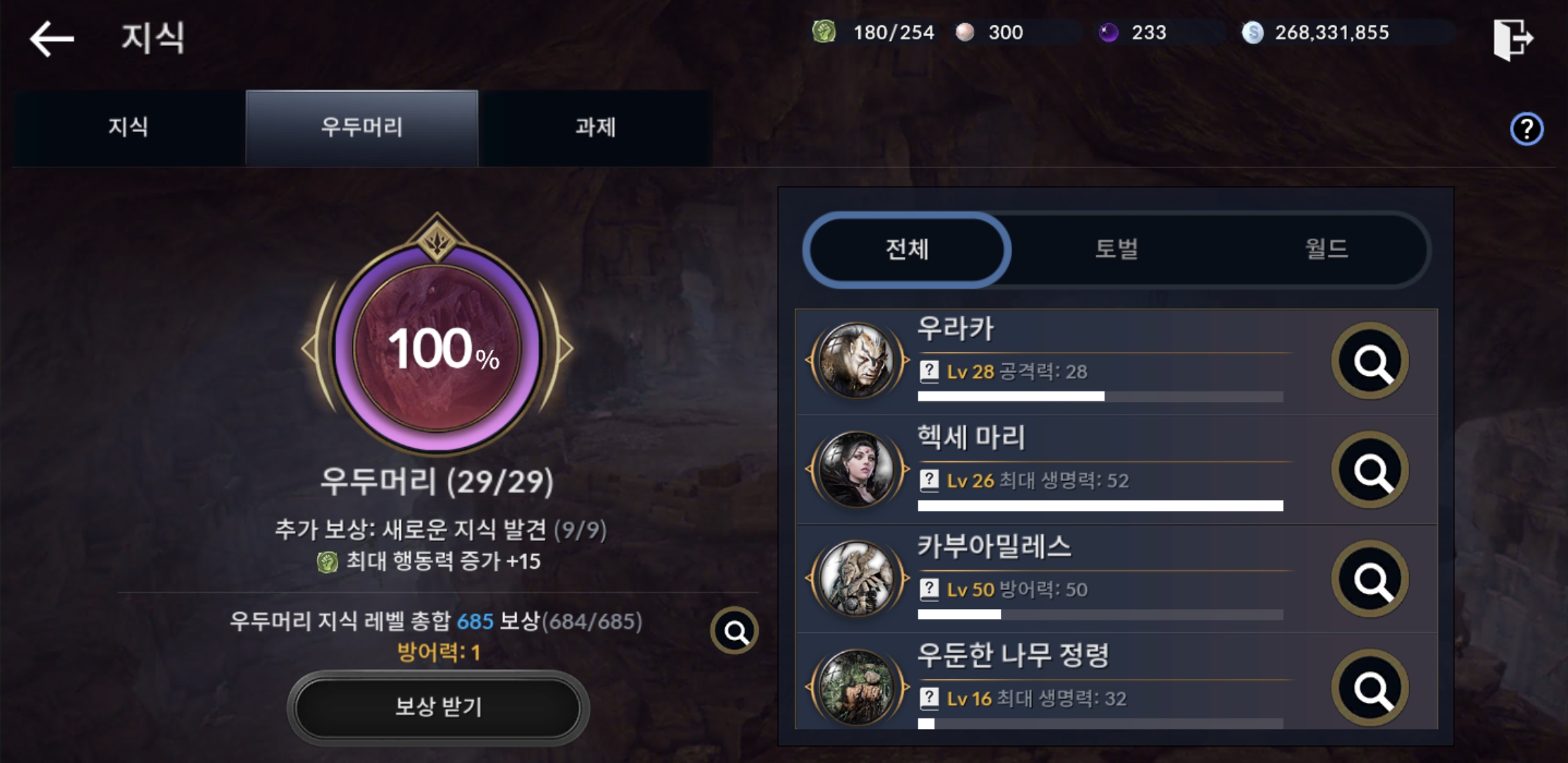Click the 우라카 boss portrait

(x=856, y=361)
